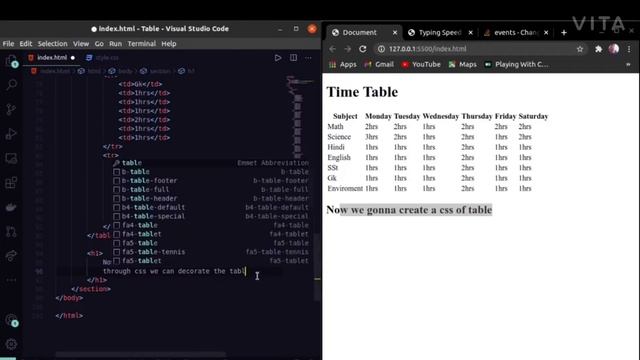Open the Search view in the activity bar
Viewport: 640px width, 360px height.
click(x=11, y=85)
